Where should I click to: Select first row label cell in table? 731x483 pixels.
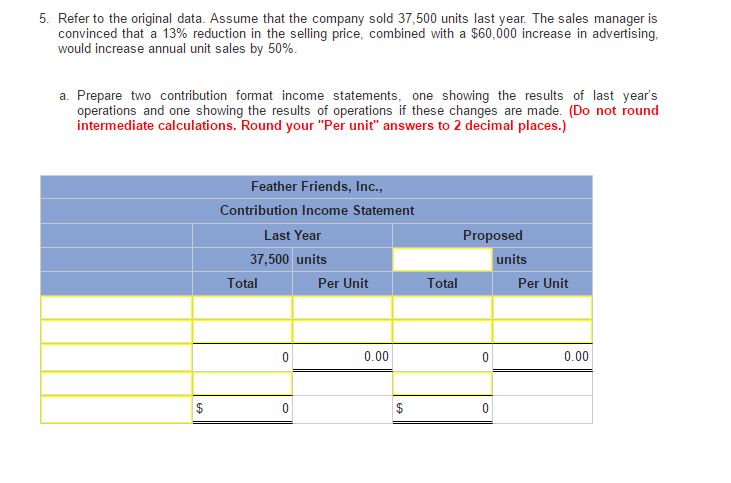click(117, 307)
